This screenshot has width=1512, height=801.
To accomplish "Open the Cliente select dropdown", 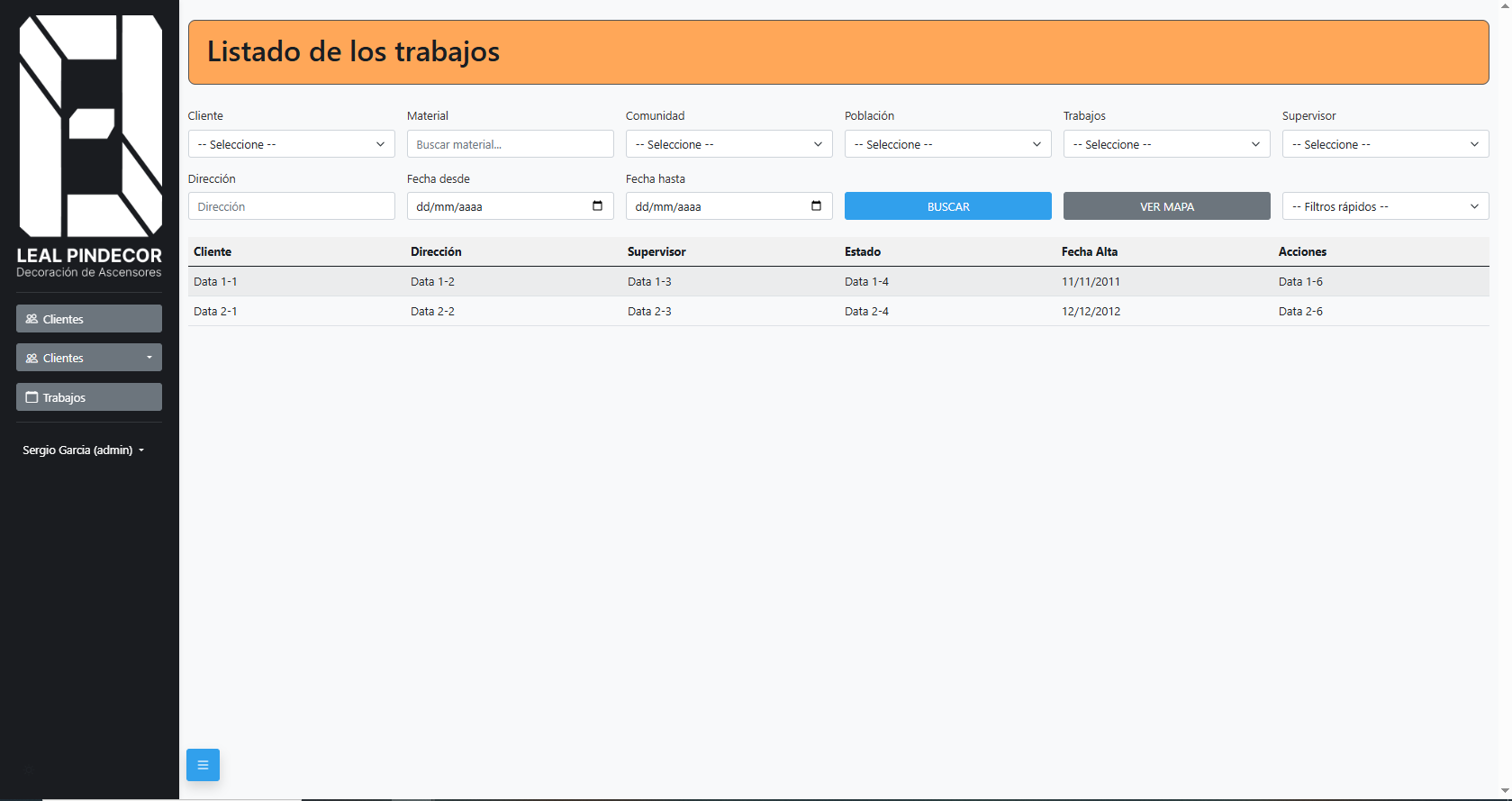I will click(291, 144).
